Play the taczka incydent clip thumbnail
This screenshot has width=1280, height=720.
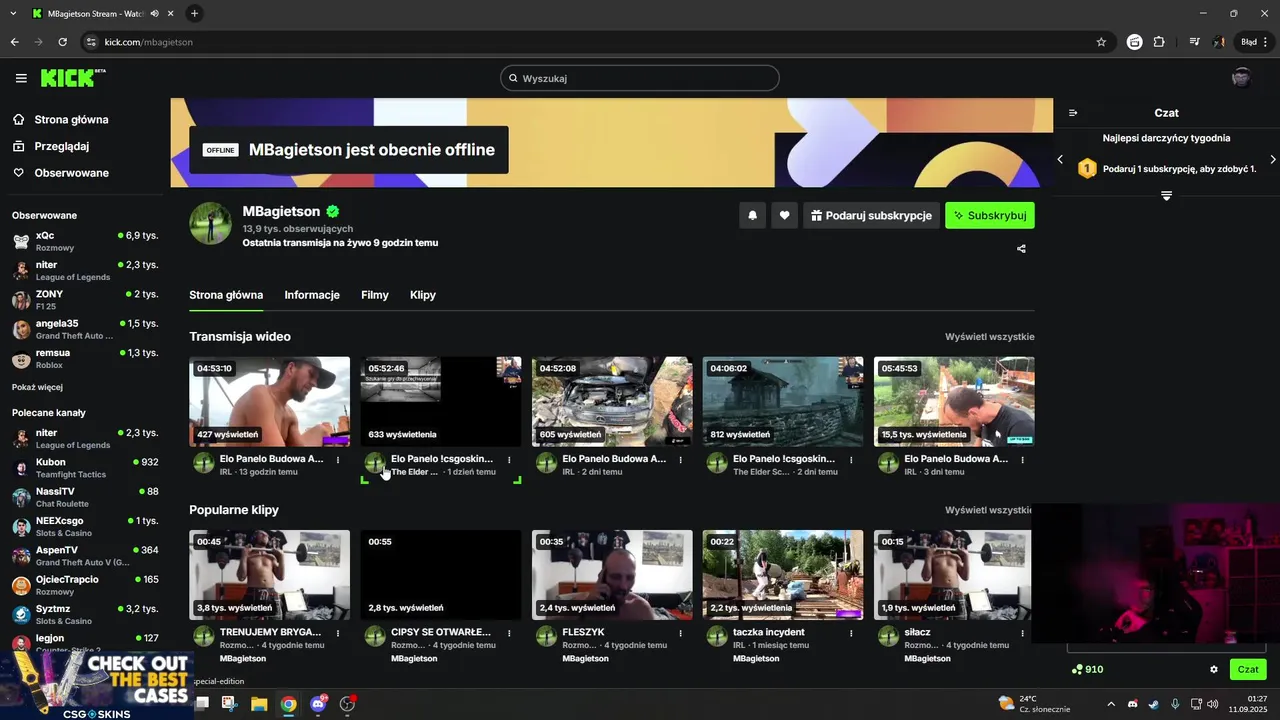coord(783,575)
